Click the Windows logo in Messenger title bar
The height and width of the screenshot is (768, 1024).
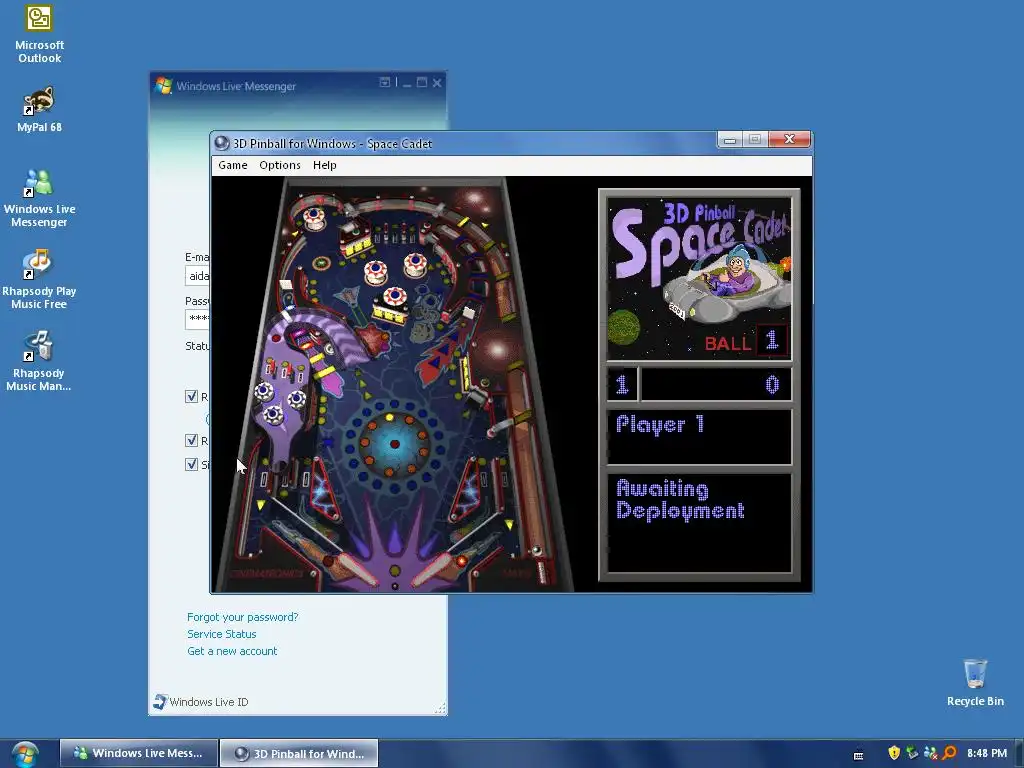pyautogui.click(x=163, y=86)
